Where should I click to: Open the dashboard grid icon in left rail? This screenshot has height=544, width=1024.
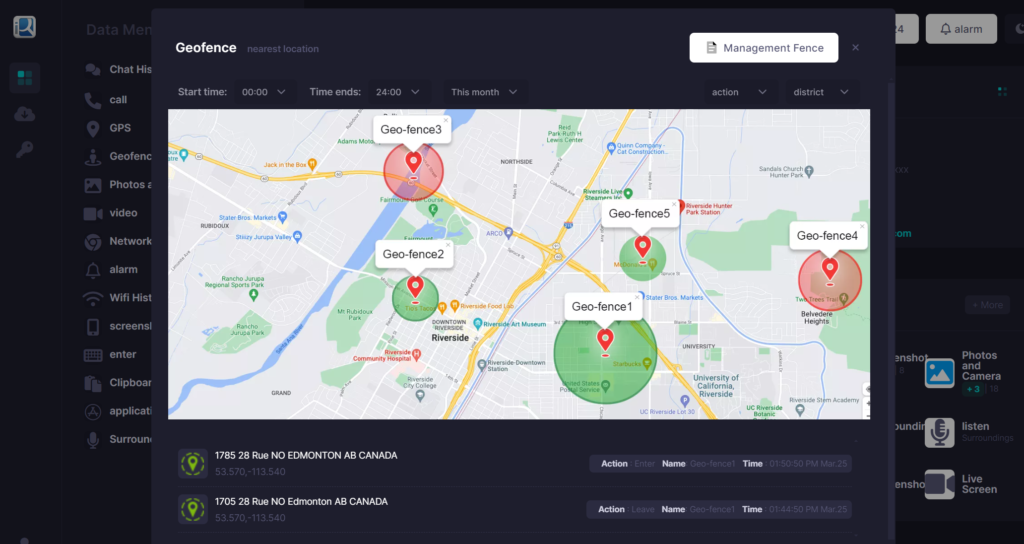coord(25,78)
